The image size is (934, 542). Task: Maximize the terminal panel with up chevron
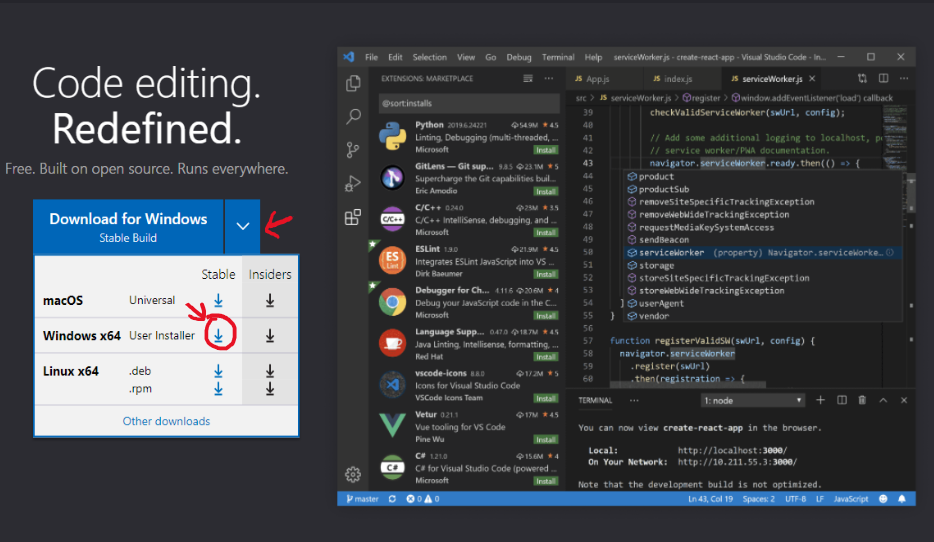pos(883,400)
